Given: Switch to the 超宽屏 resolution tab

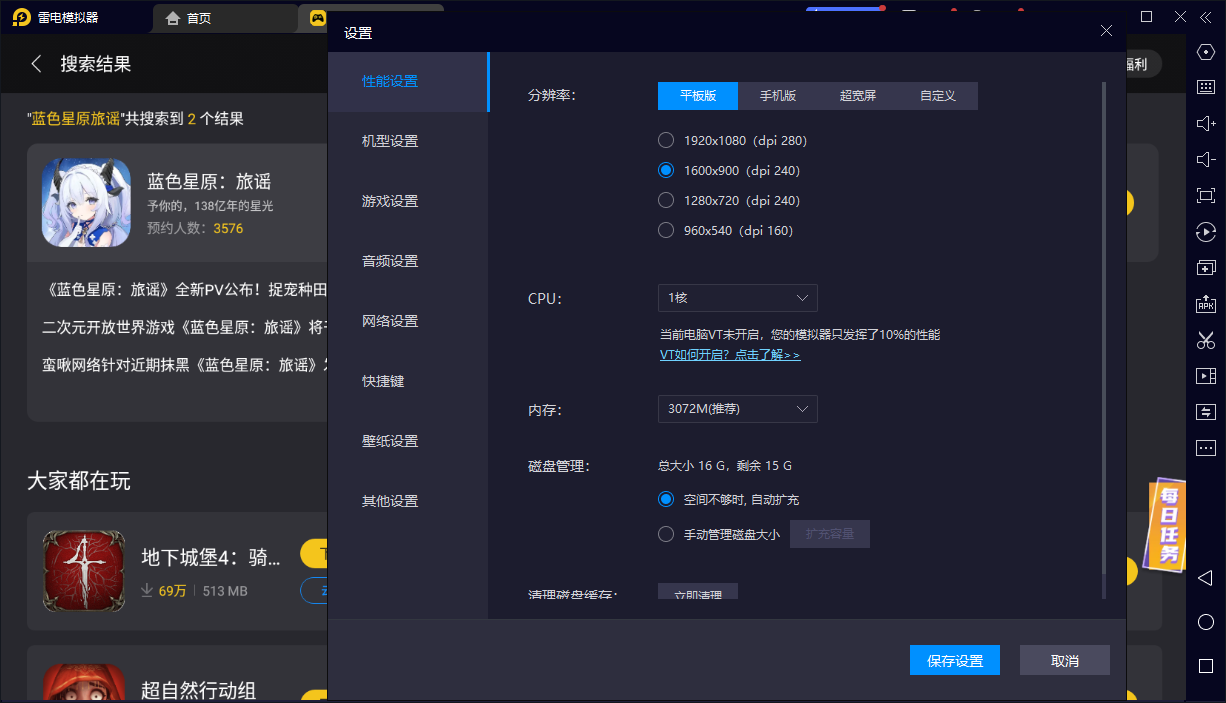Looking at the screenshot, I should [x=858, y=96].
